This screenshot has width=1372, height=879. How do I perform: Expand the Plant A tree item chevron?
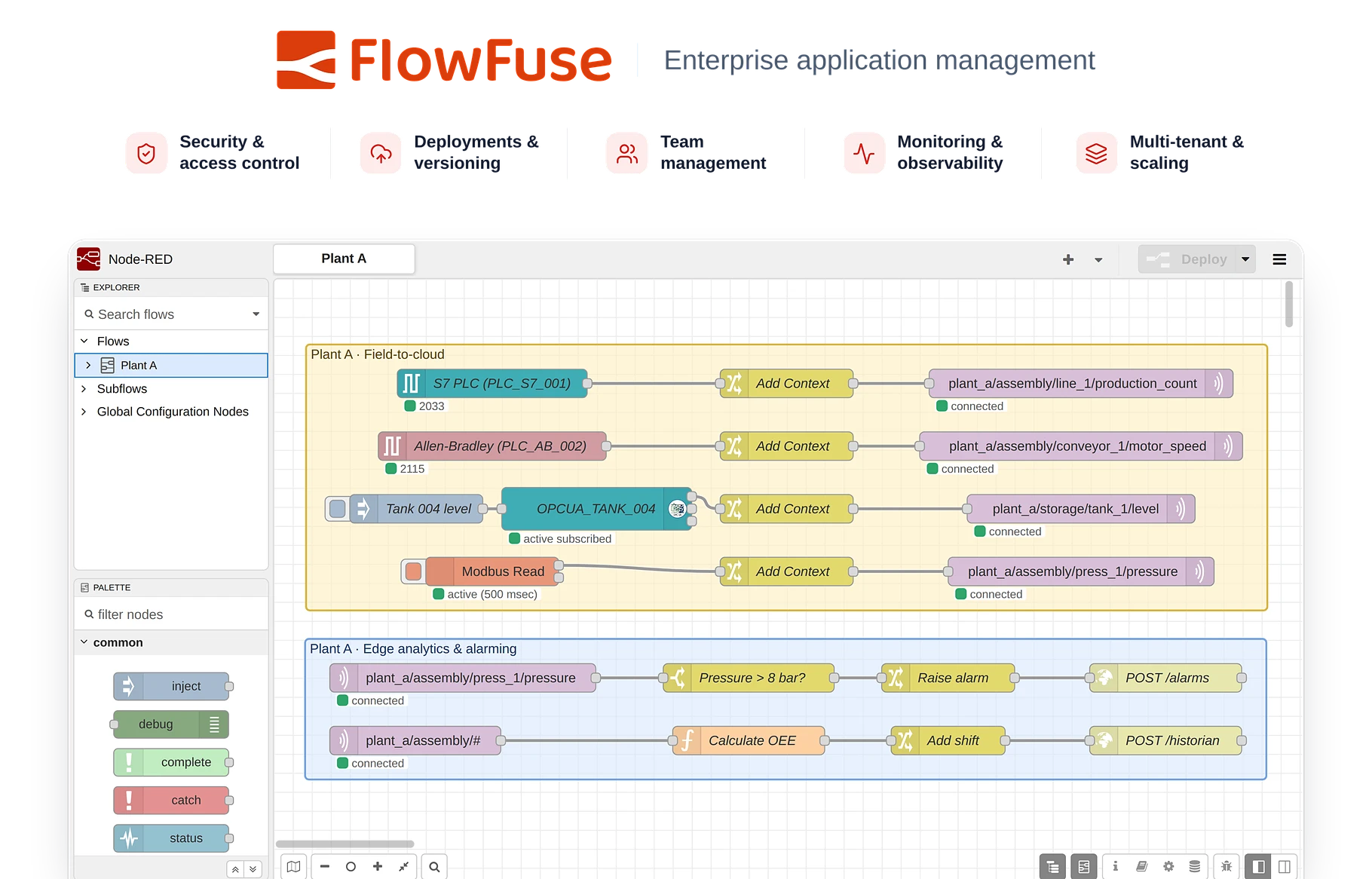click(88, 366)
